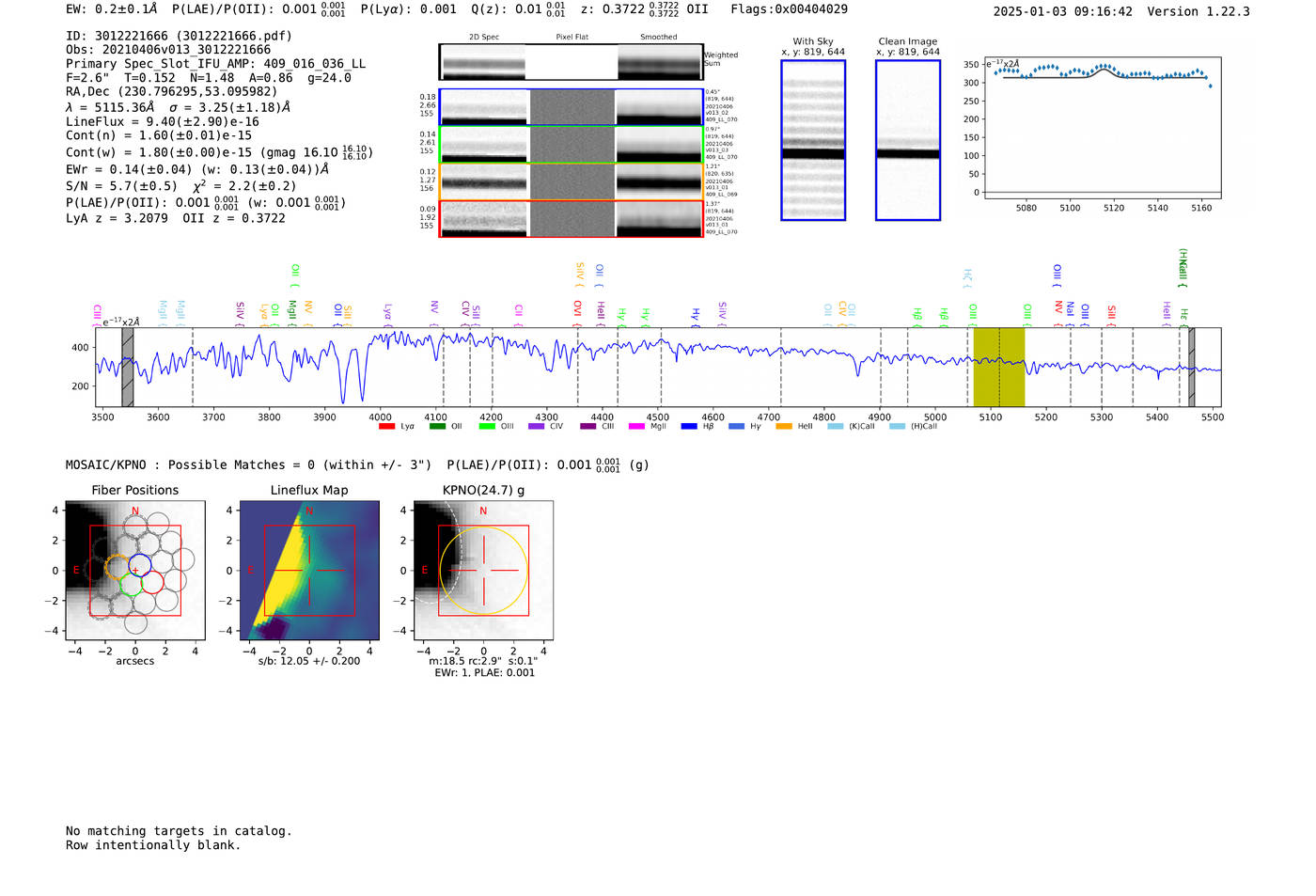The width and height of the screenshot is (1316, 896).
Task: Click the gray hatched region near 5460Å
Action: pyautogui.click(x=1191, y=367)
